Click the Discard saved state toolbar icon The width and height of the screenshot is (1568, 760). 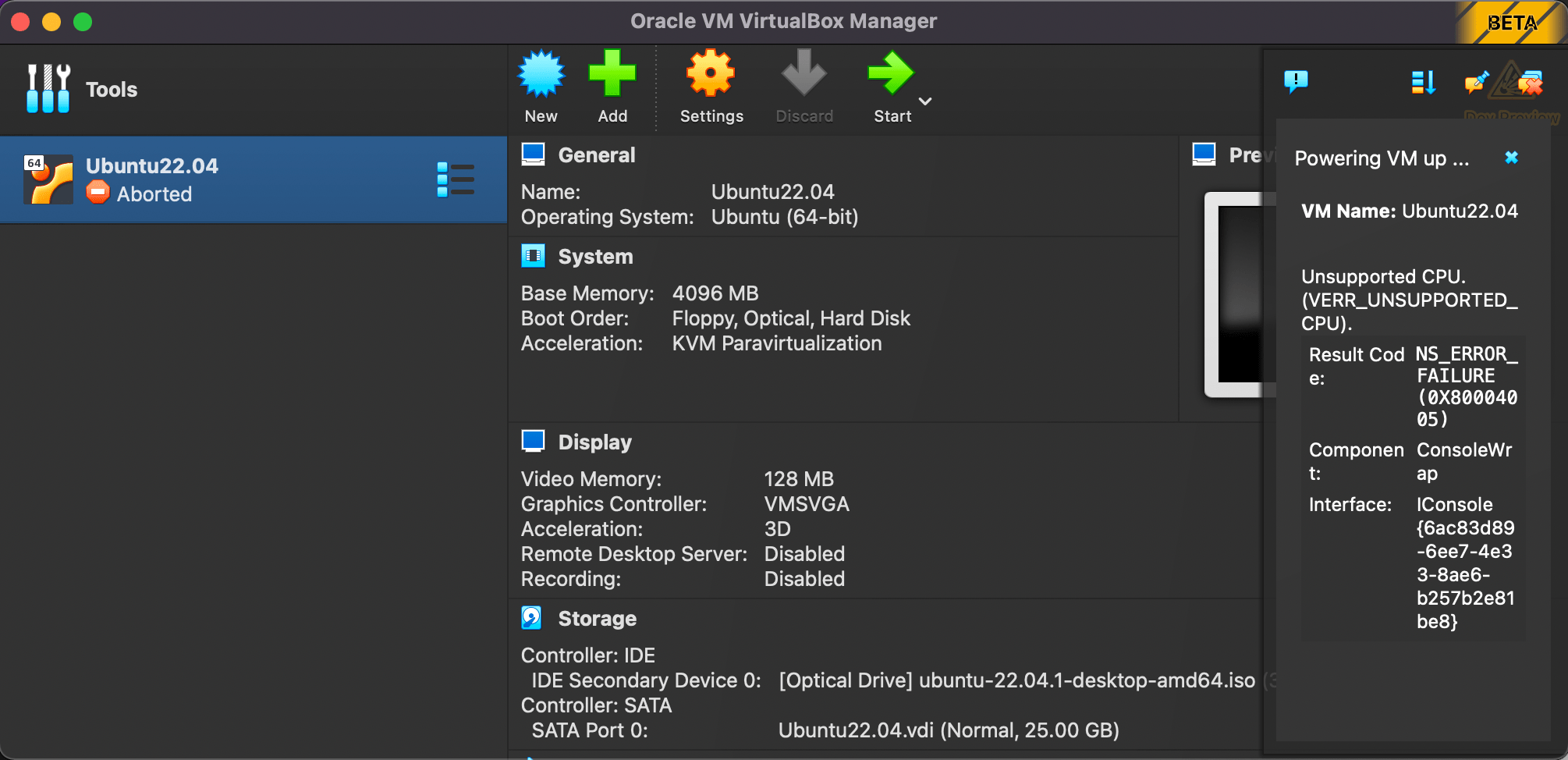pos(804,73)
